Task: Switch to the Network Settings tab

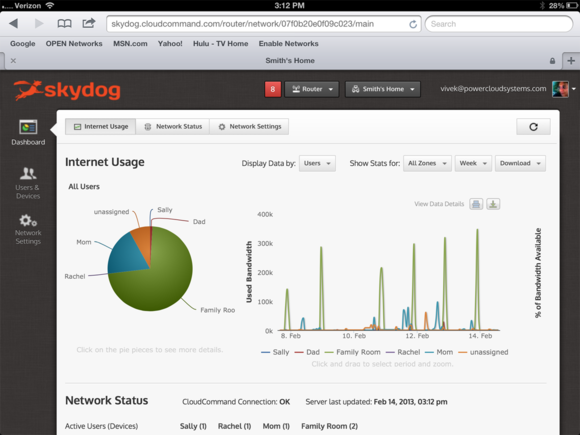Action: click(x=249, y=127)
